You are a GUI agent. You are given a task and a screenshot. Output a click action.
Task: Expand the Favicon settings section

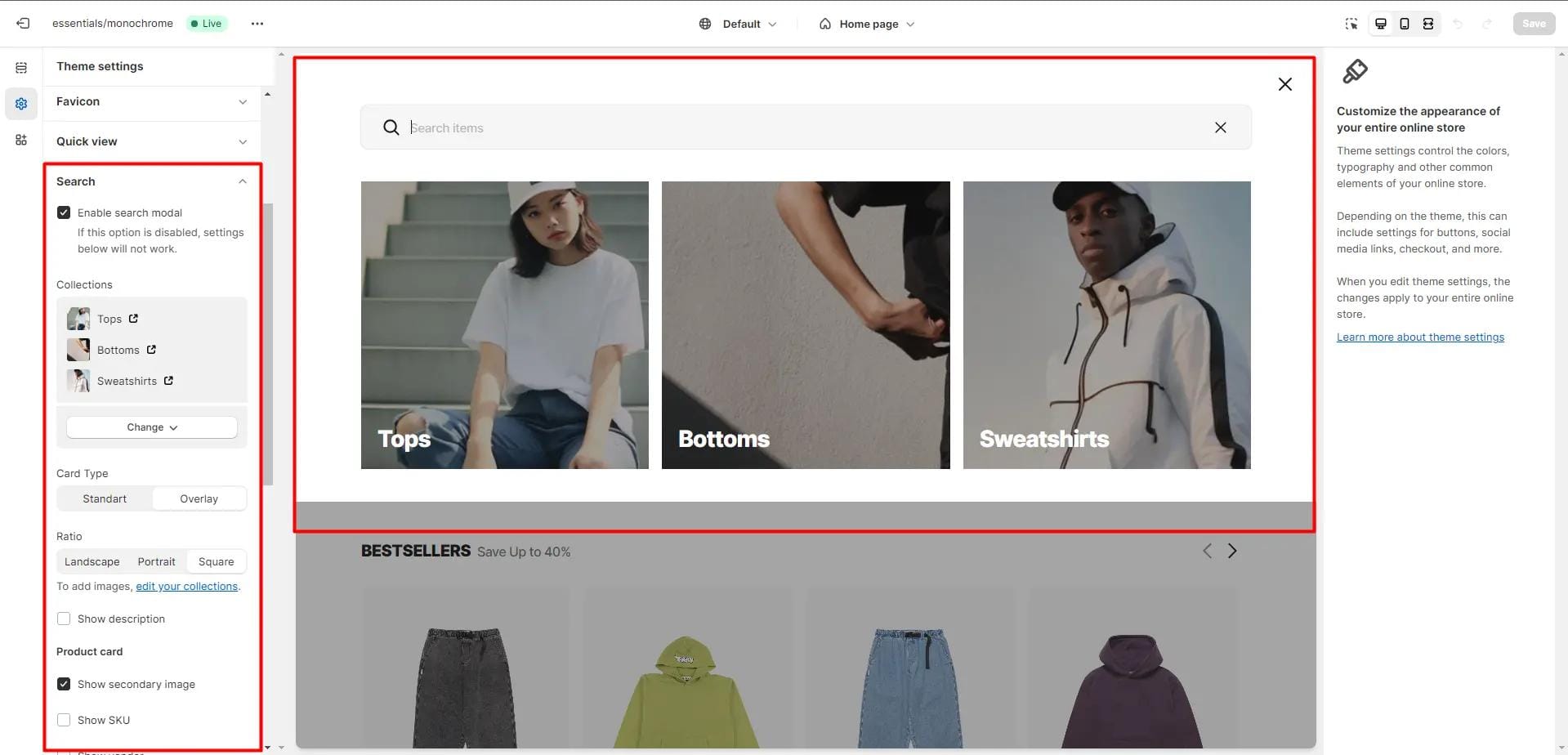151,101
